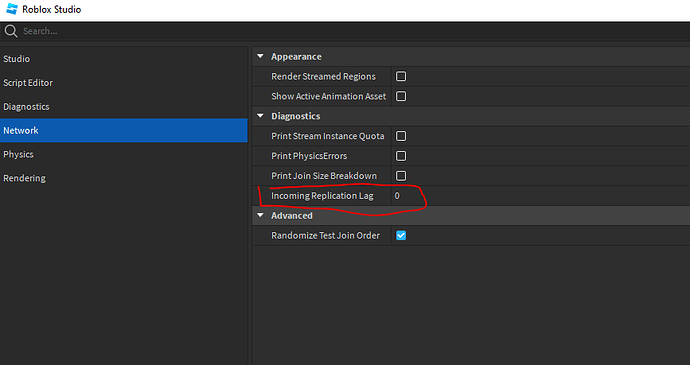Select the Network settings category
The width and height of the screenshot is (690, 365).
pos(124,130)
